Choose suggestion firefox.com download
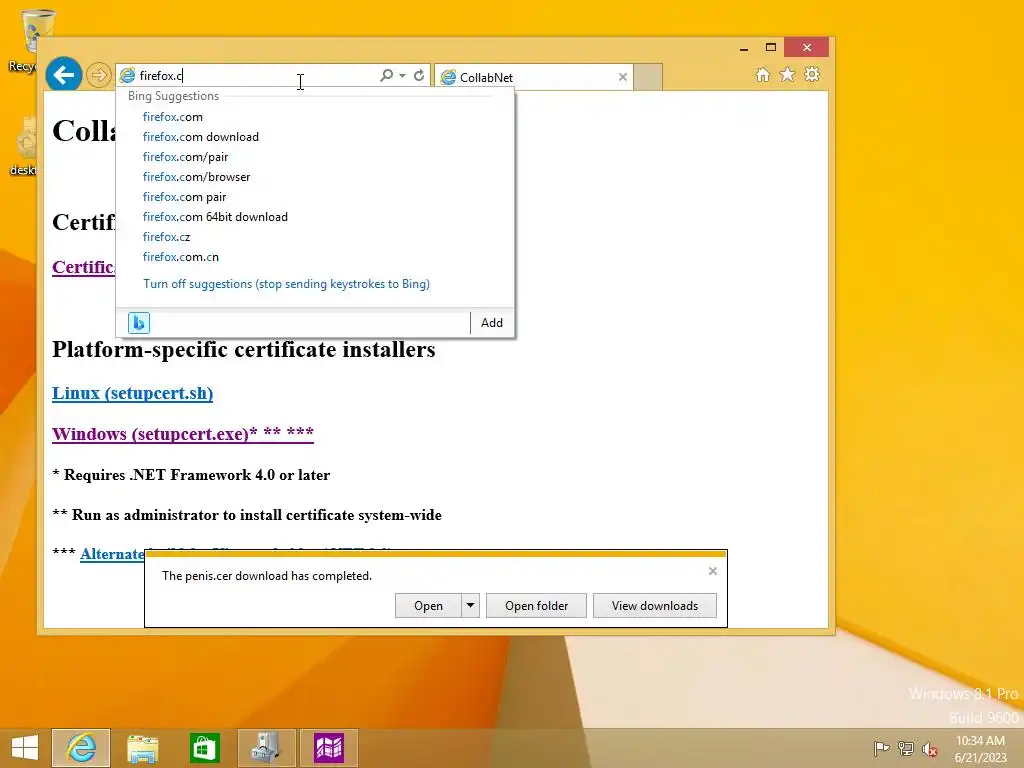The image size is (1024, 768). point(200,136)
